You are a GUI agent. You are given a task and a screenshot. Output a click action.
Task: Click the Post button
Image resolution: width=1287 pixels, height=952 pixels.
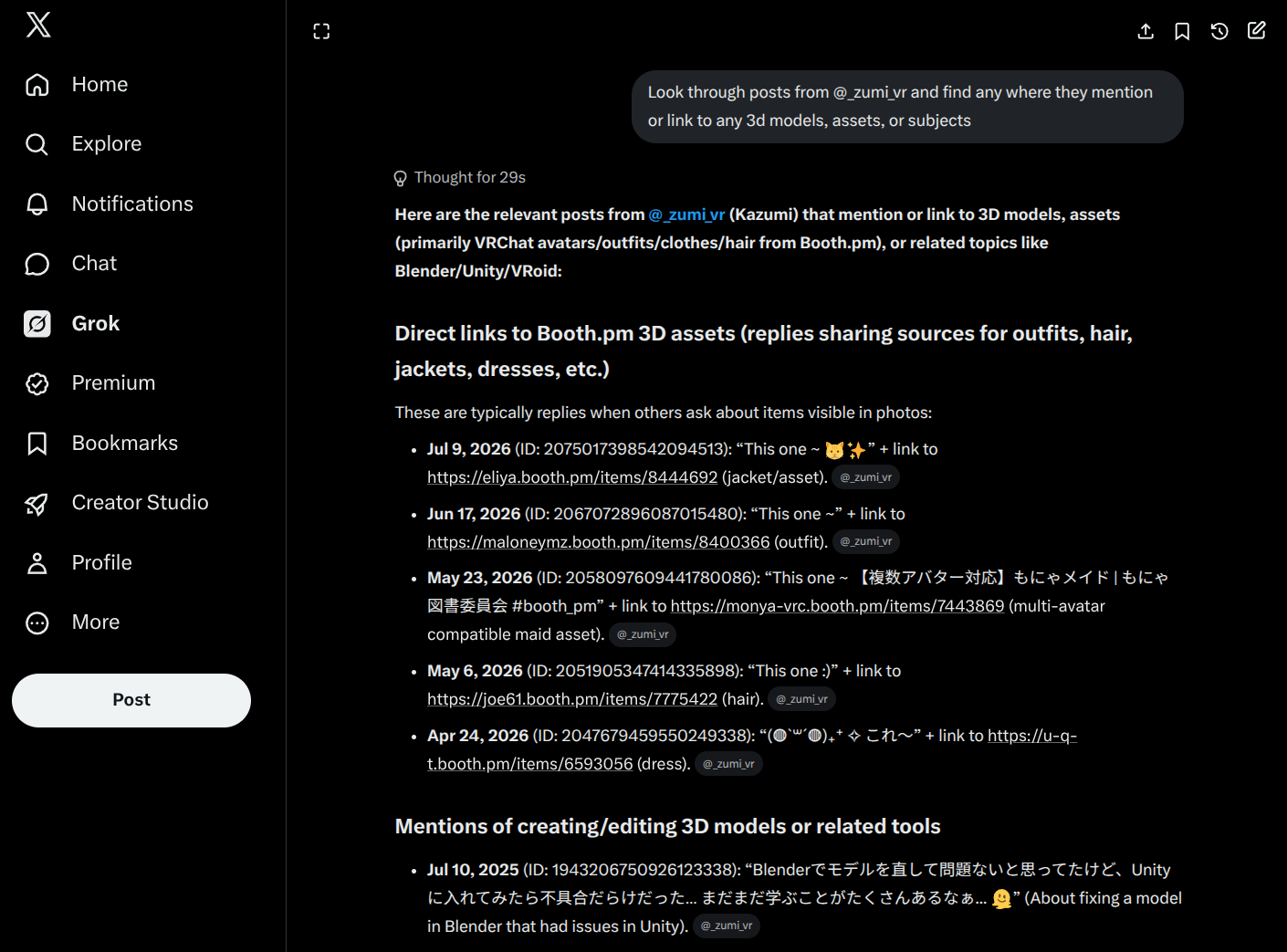tap(131, 700)
